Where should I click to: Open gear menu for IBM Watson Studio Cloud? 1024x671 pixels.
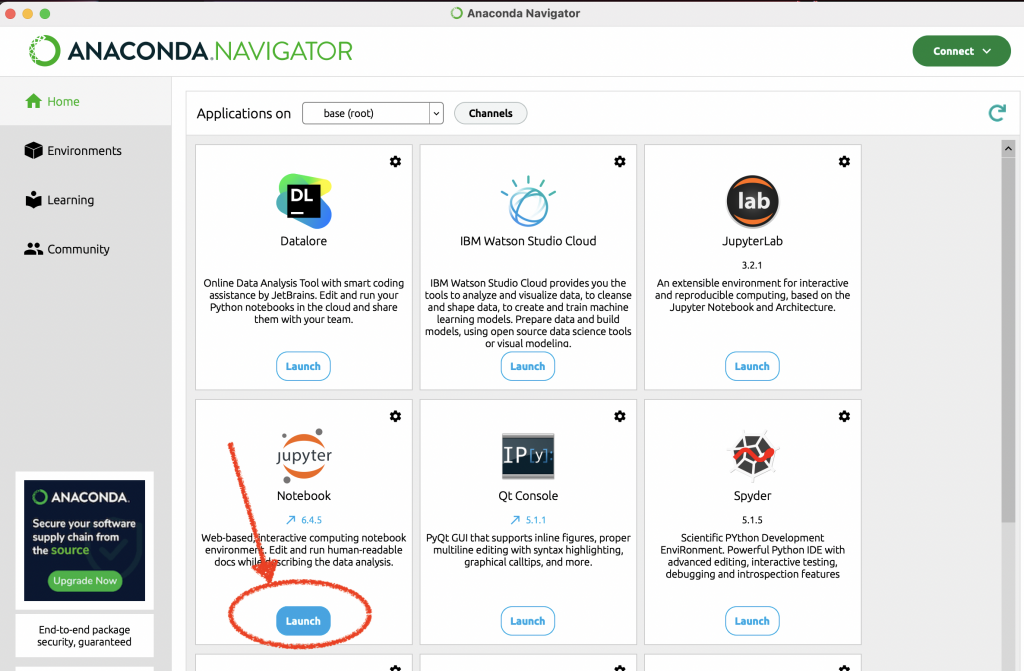coord(620,162)
